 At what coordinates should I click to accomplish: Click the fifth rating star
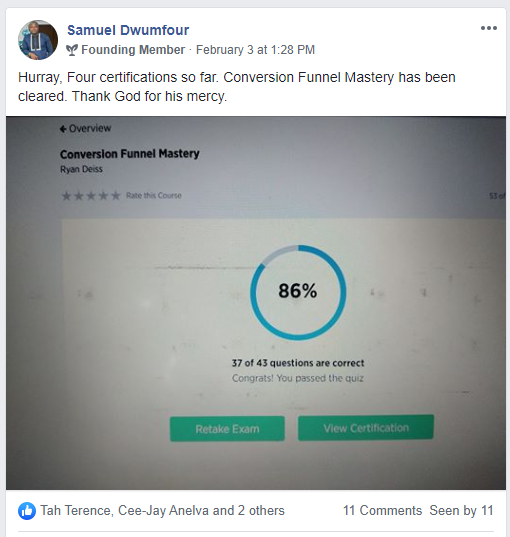(x=116, y=196)
